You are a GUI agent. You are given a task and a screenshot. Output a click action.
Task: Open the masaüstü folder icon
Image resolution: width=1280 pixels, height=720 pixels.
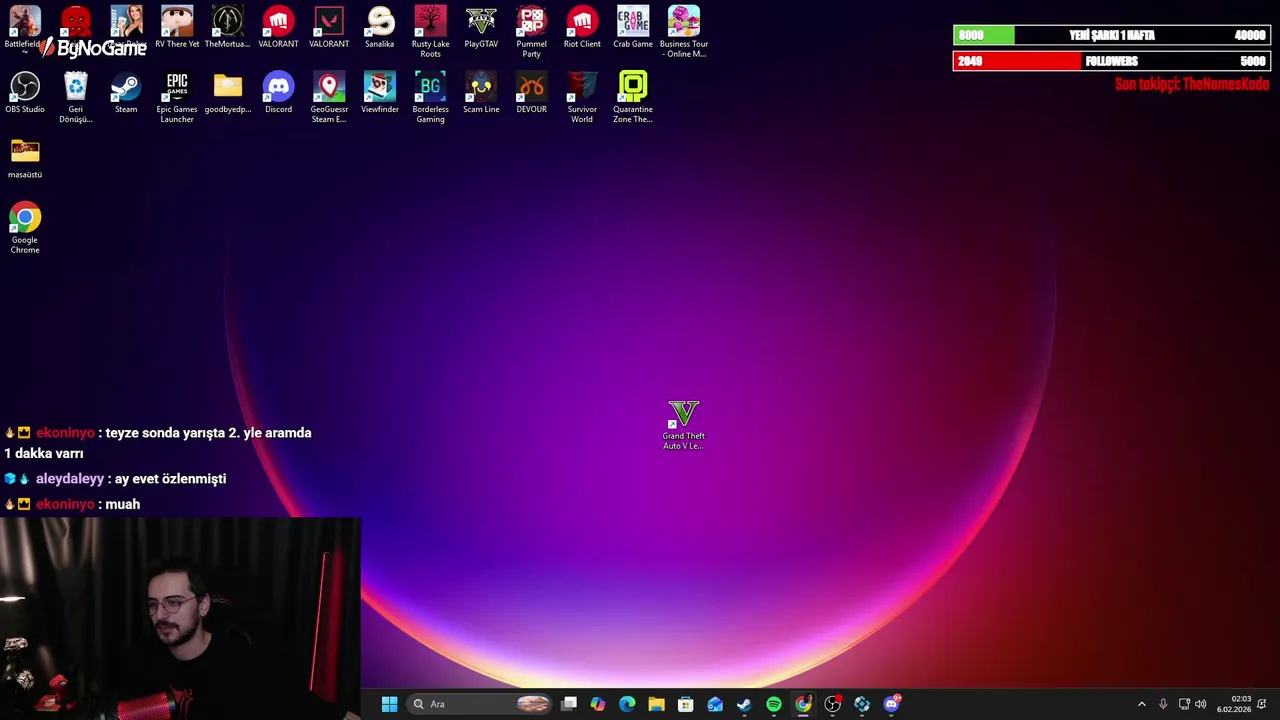point(25,158)
